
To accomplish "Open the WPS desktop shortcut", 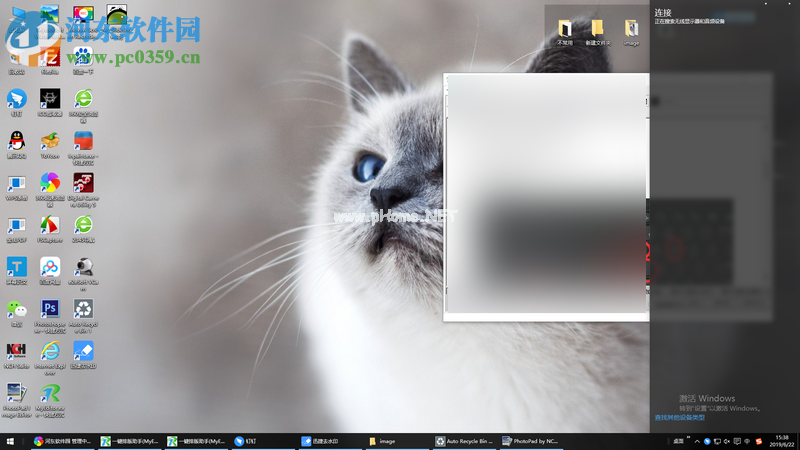I will [16, 187].
